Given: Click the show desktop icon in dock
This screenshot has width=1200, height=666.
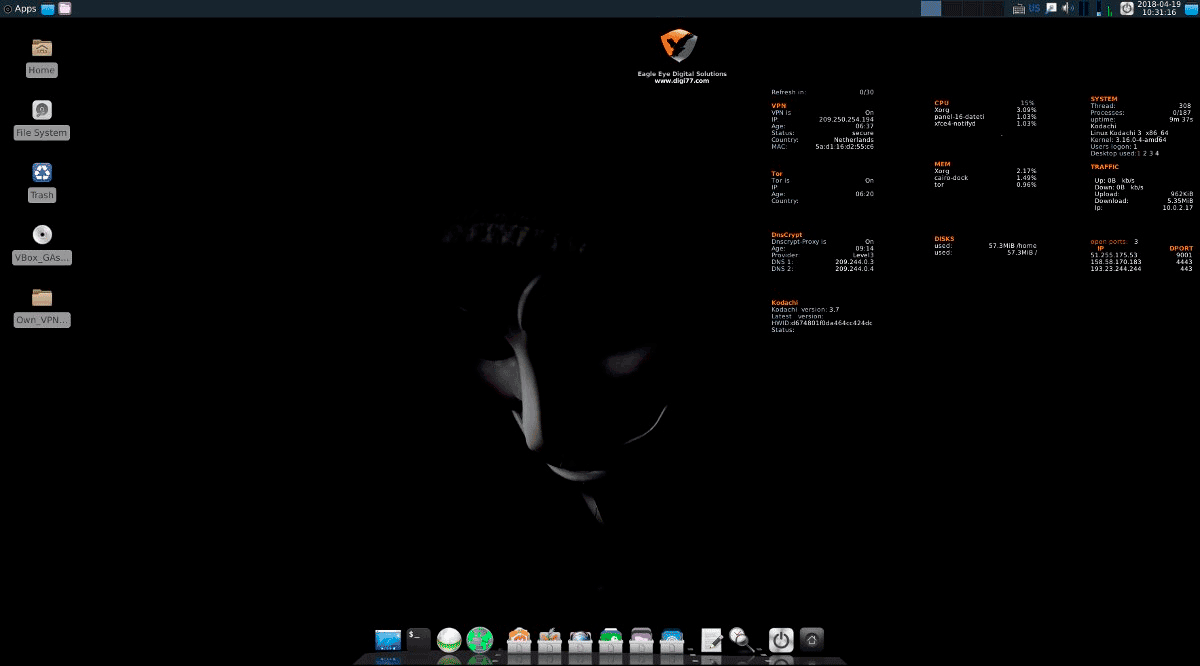Looking at the screenshot, I should pos(387,639).
